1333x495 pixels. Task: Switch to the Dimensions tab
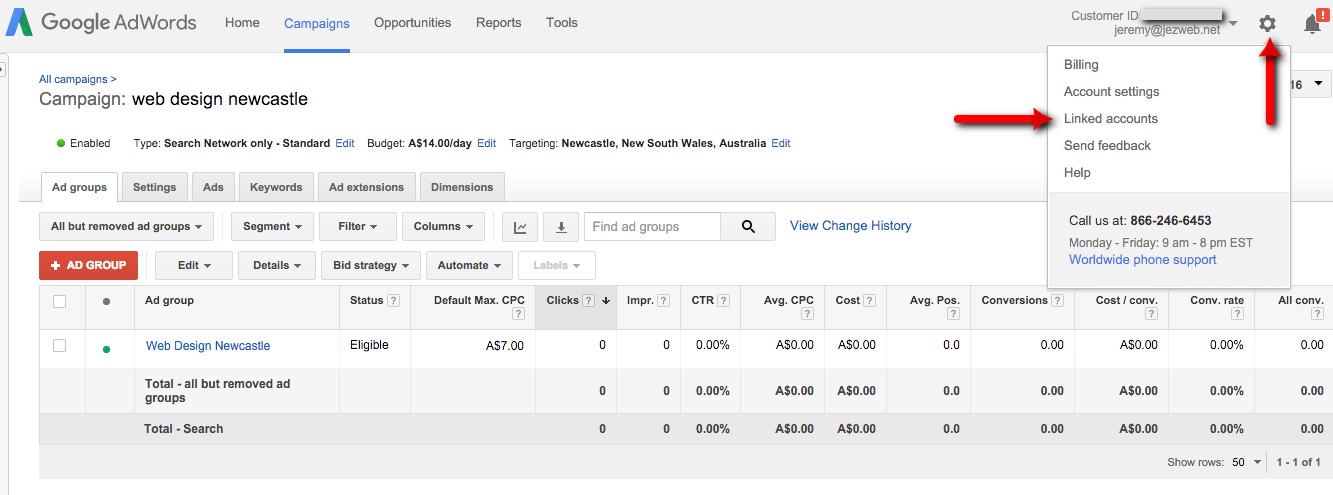click(x=462, y=187)
